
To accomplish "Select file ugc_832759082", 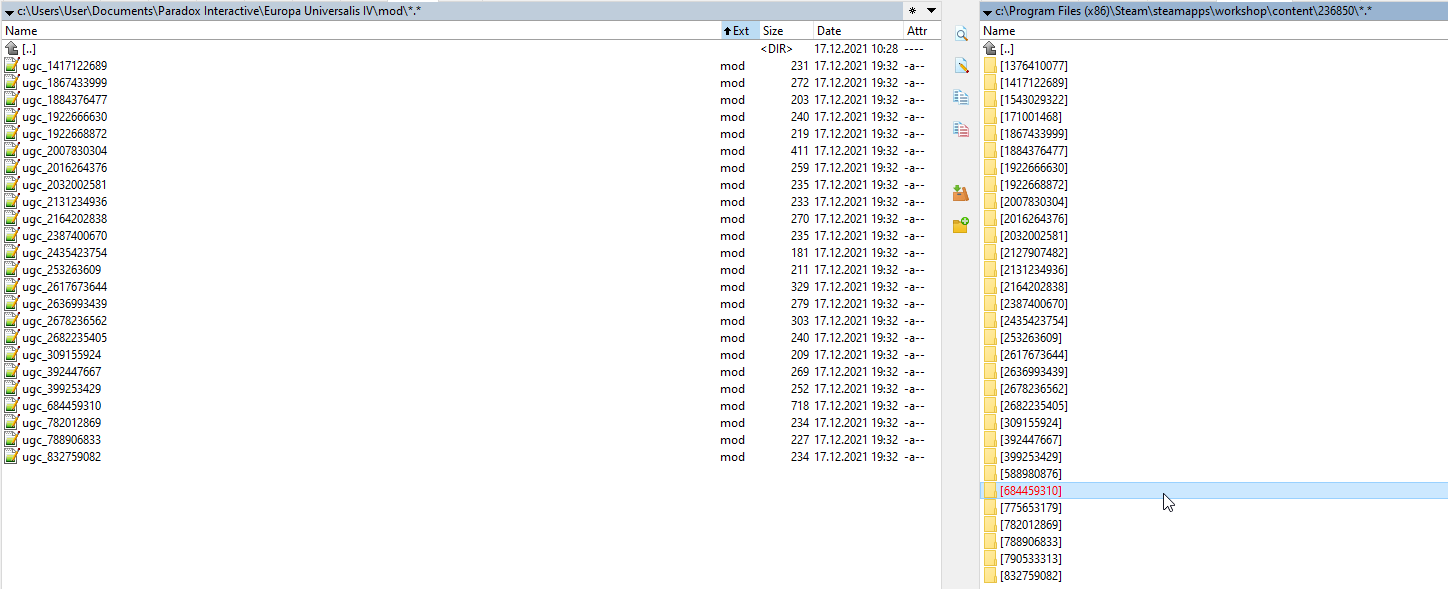I will click(470, 457).
